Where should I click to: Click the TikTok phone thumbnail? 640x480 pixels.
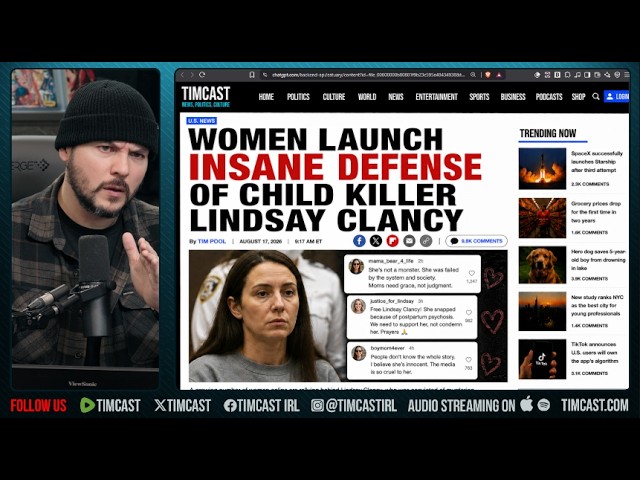coord(542,359)
